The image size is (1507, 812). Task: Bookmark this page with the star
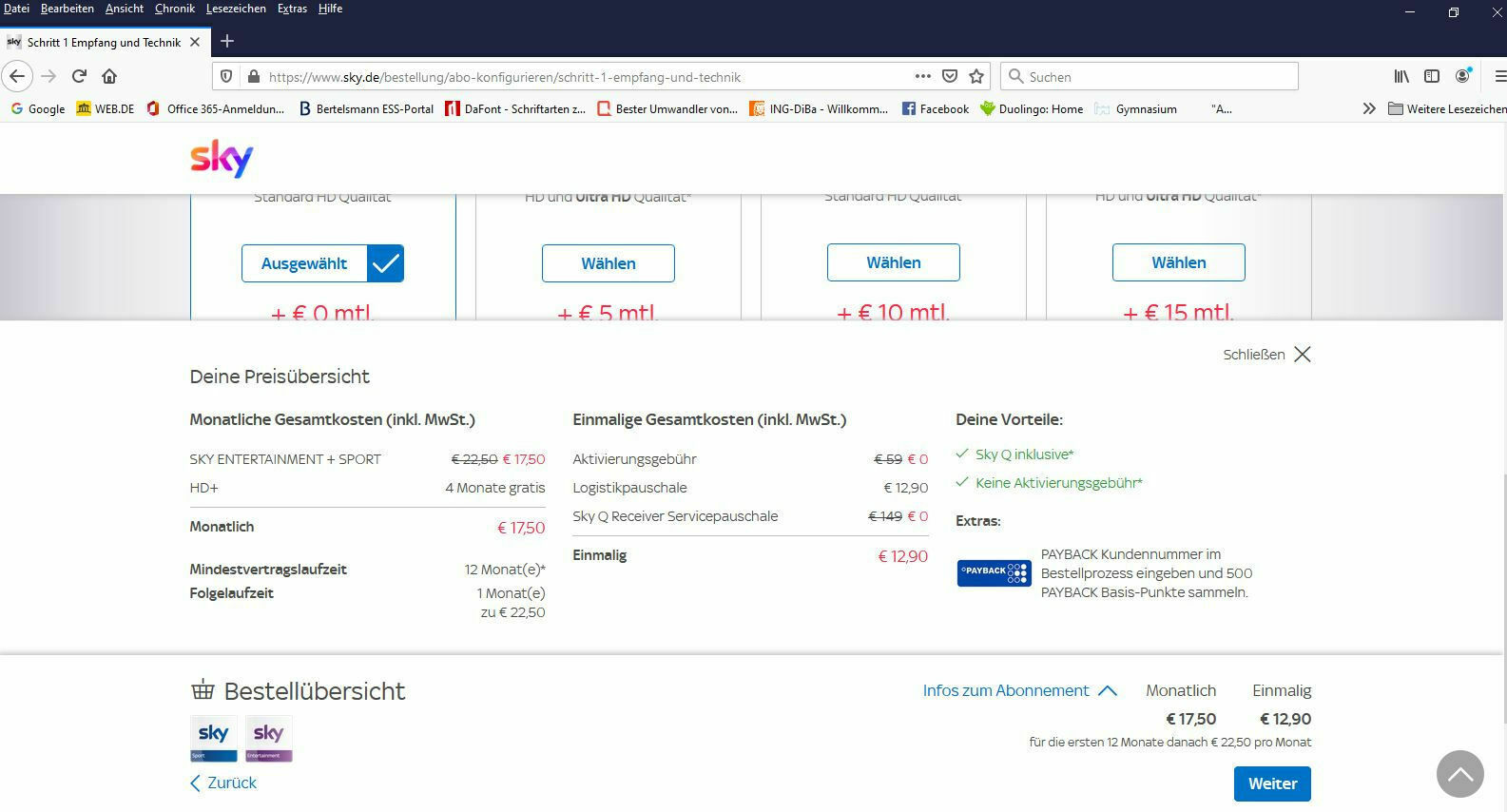[x=976, y=76]
